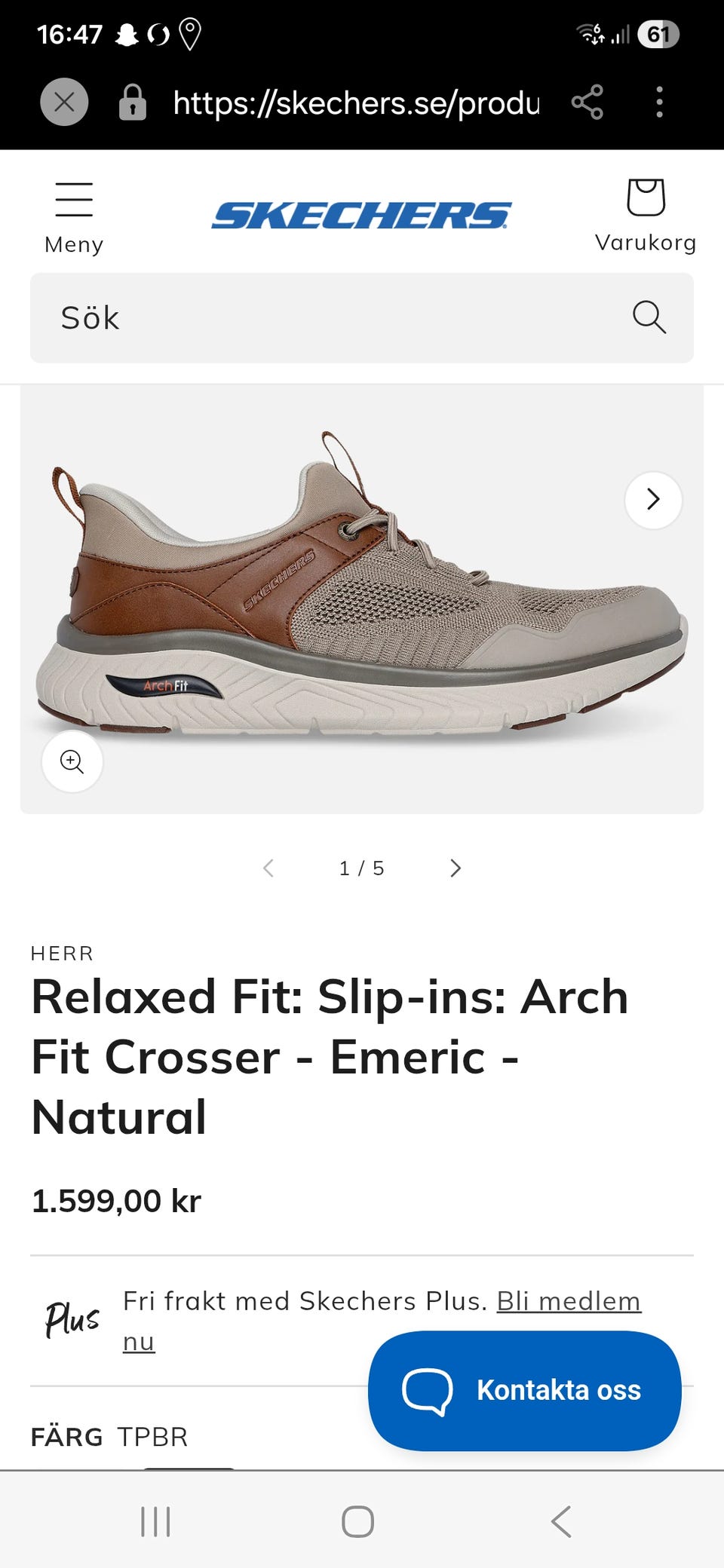Tap the Android home button
The height and width of the screenshot is (1568, 724).
coord(357,1521)
